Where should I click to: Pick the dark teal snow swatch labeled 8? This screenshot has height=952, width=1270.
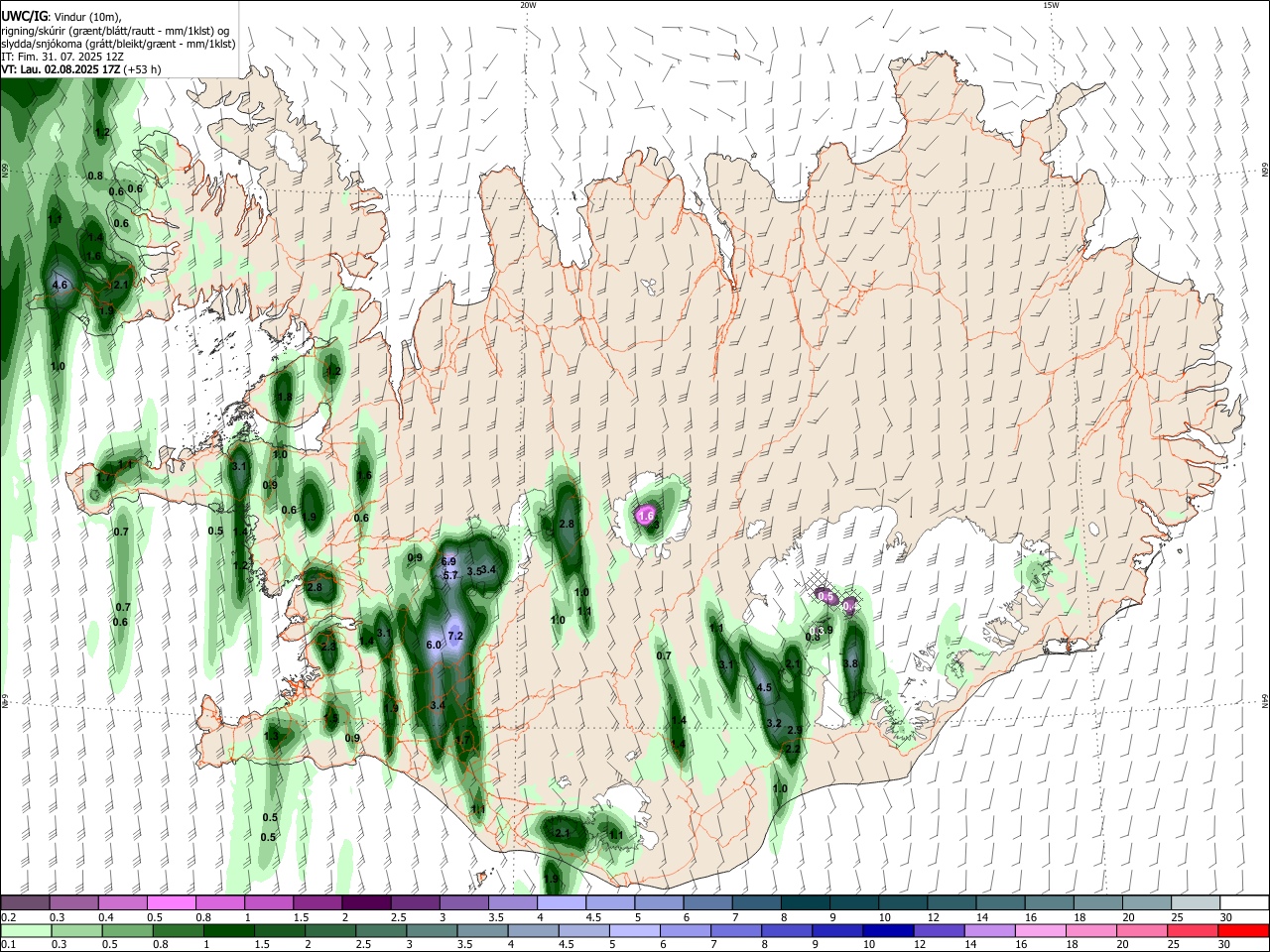pos(804,902)
